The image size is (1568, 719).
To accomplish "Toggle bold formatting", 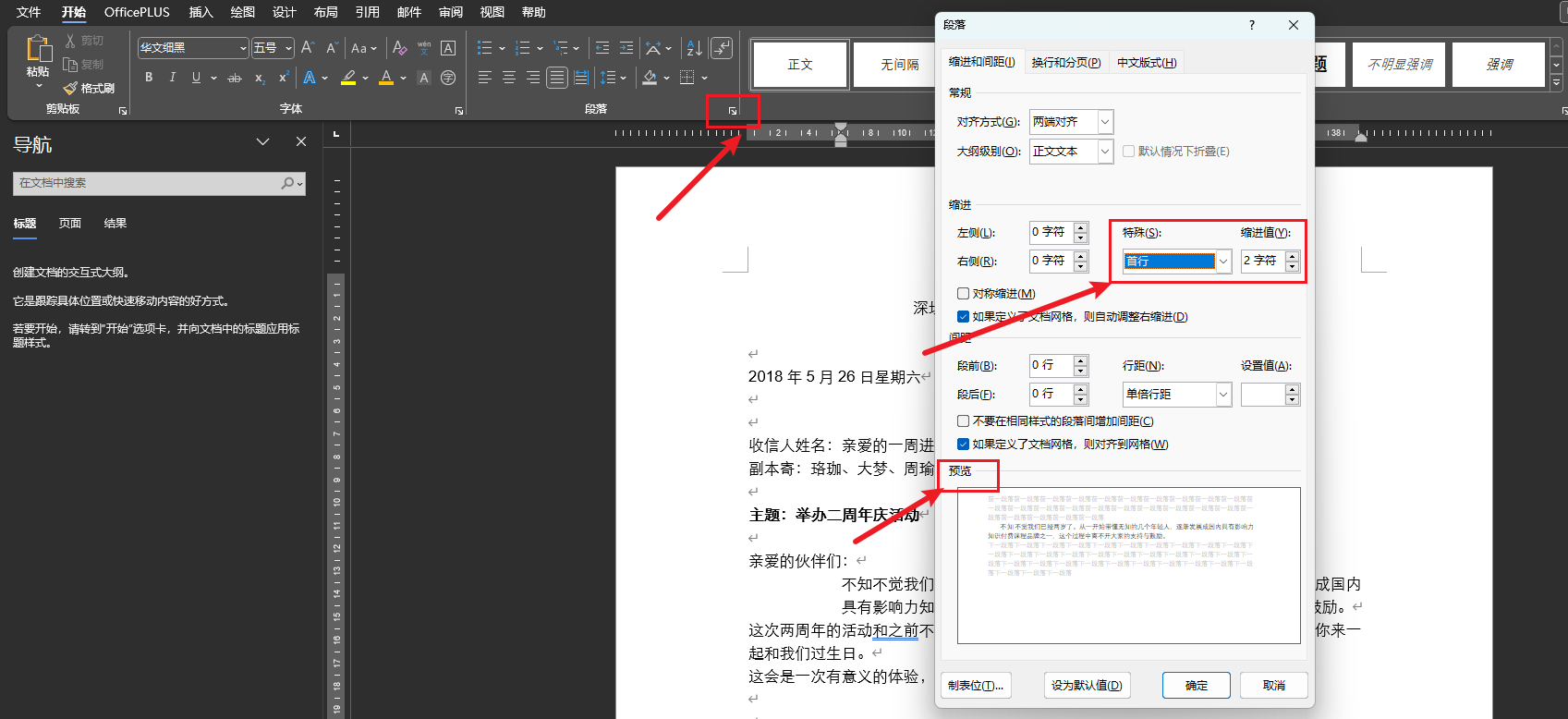I will coord(149,78).
